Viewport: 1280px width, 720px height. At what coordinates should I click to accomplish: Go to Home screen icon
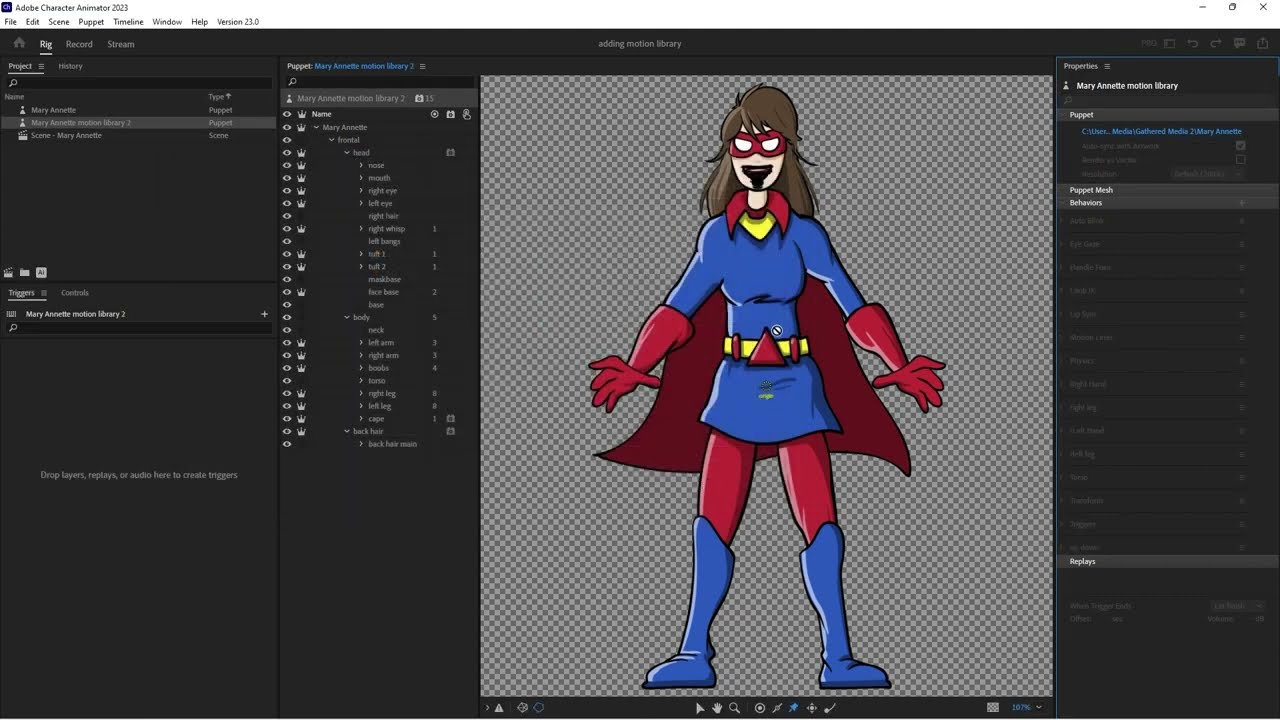pyautogui.click(x=19, y=43)
